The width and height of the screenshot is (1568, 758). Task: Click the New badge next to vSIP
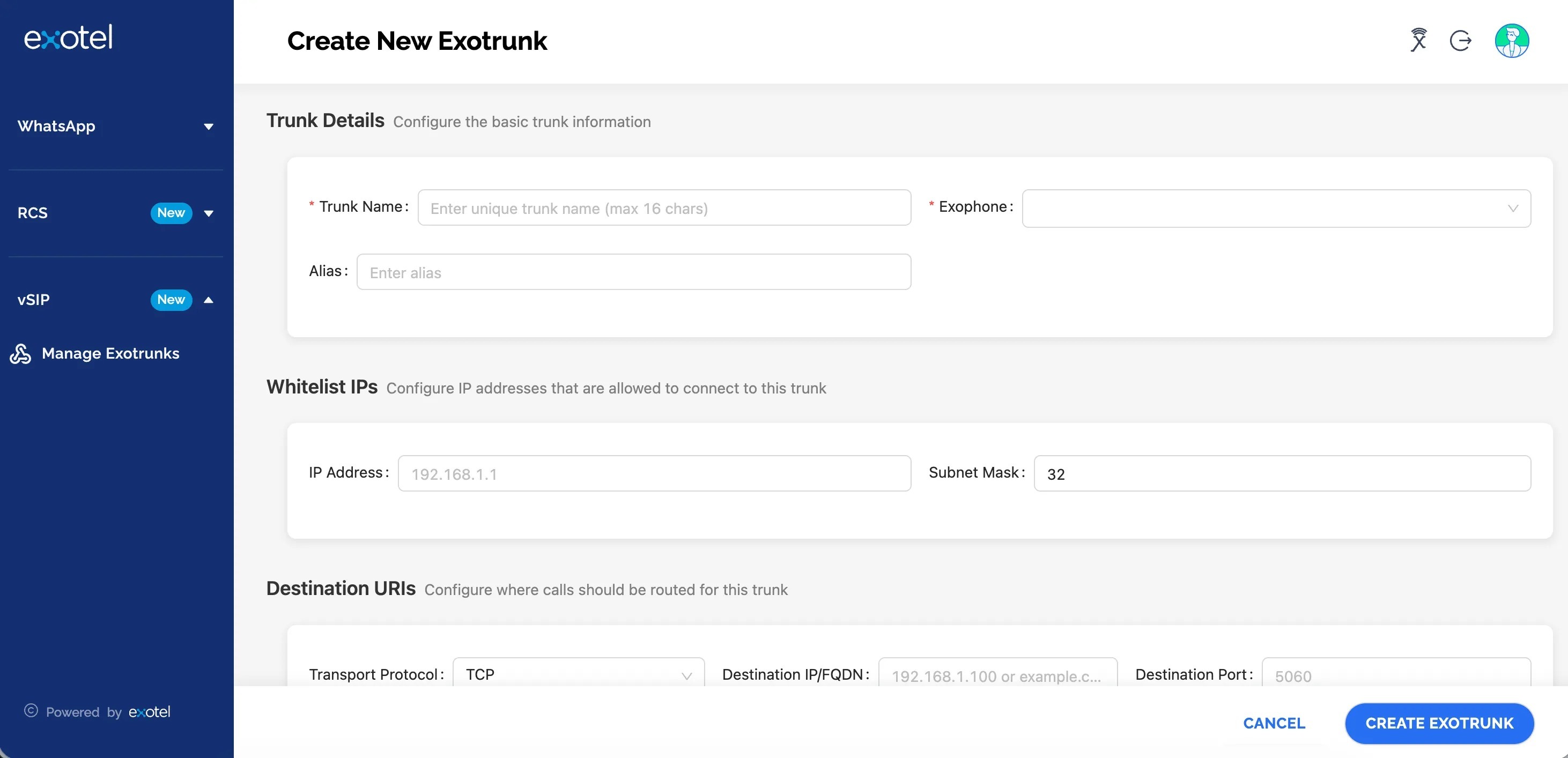click(171, 299)
